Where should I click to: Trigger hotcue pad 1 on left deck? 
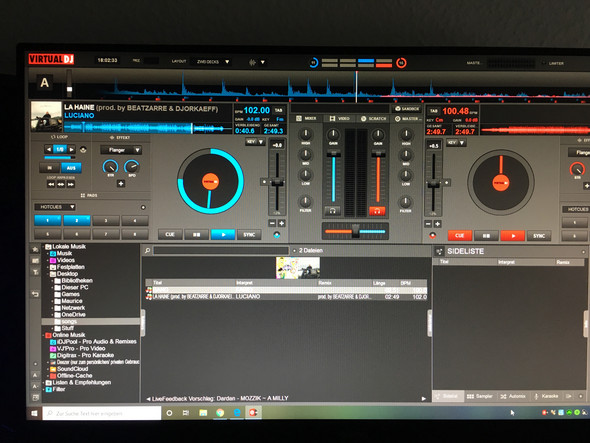[47, 220]
